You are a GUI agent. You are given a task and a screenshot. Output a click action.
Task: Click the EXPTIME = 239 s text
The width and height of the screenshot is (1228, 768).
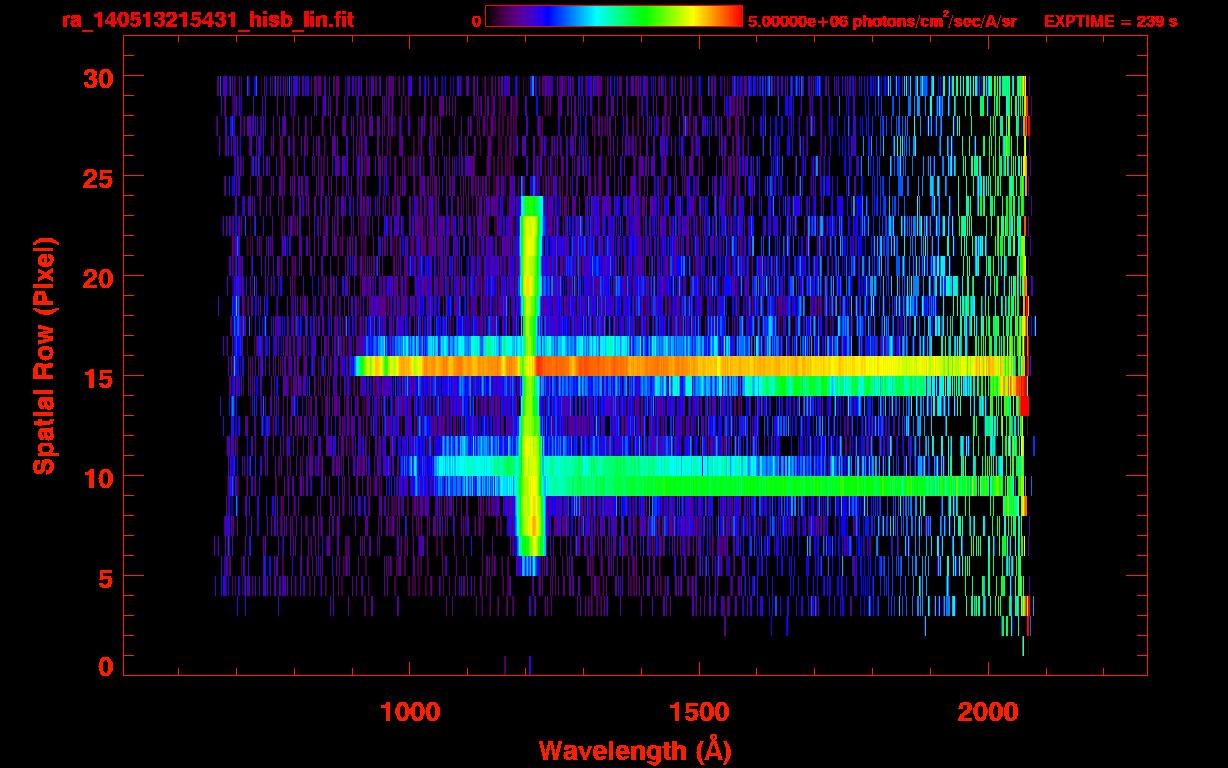click(x=1110, y=21)
